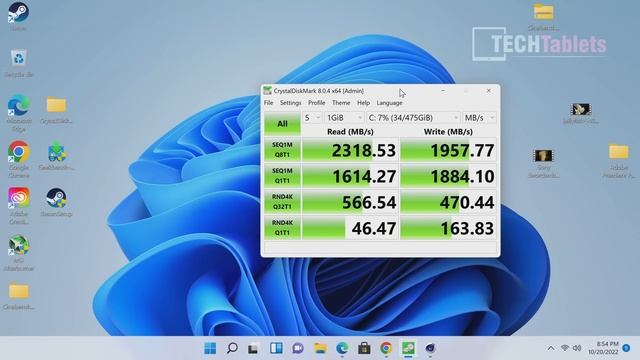Image resolution: width=640 pixels, height=360 pixels.
Task: Open the Cinebench icon on the taskbar
Action: pos(430,348)
